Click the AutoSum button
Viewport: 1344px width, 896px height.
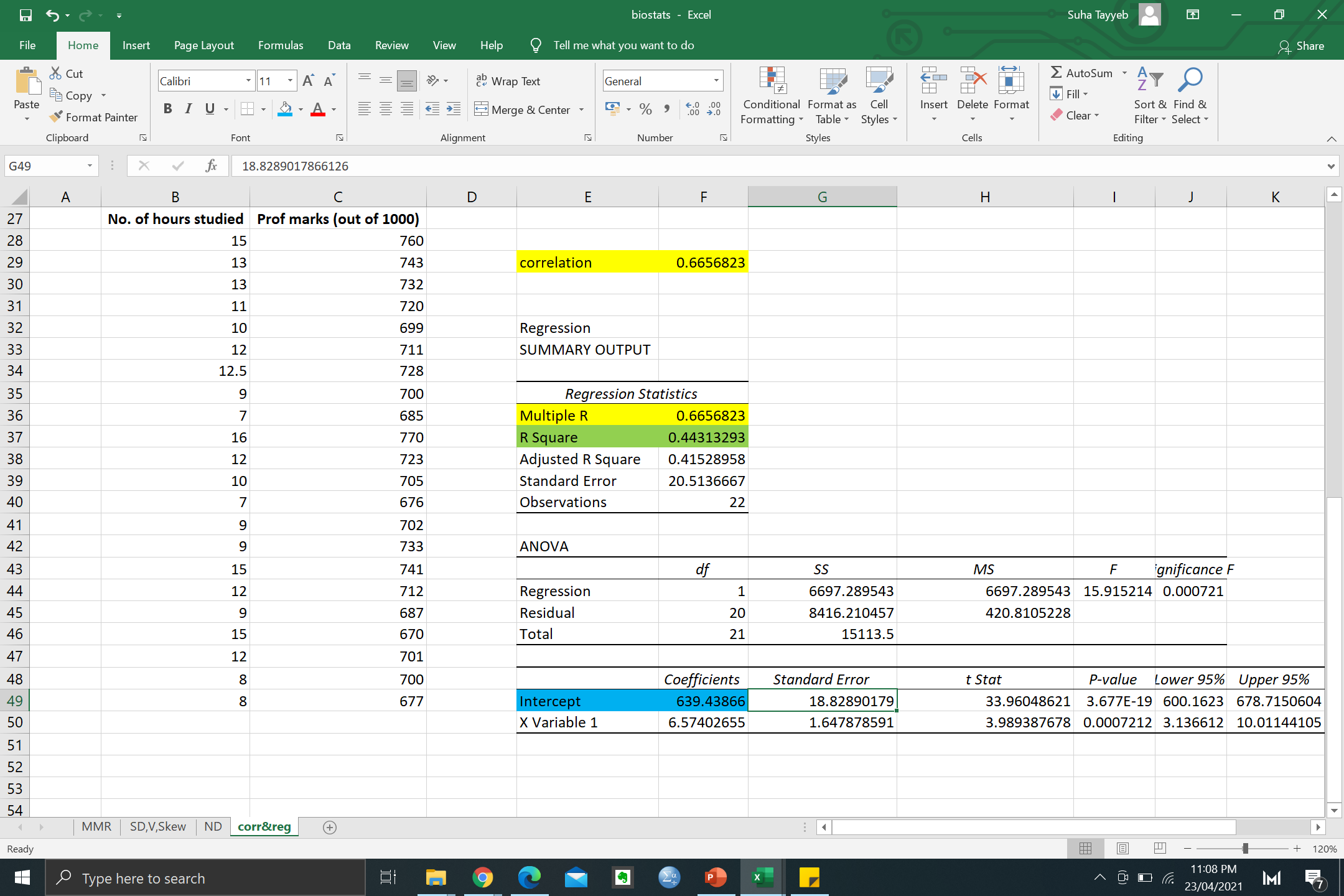[1081, 73]
